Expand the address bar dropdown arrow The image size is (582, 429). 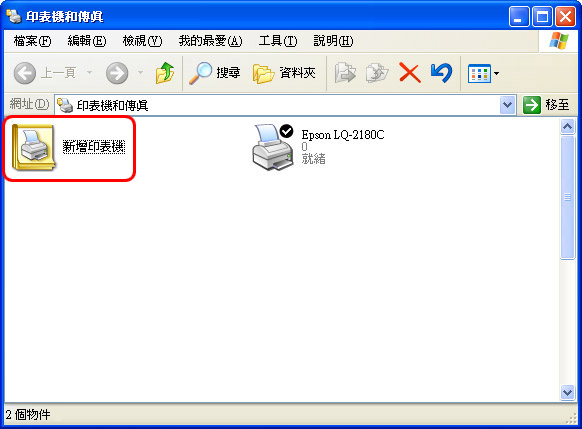507,105
